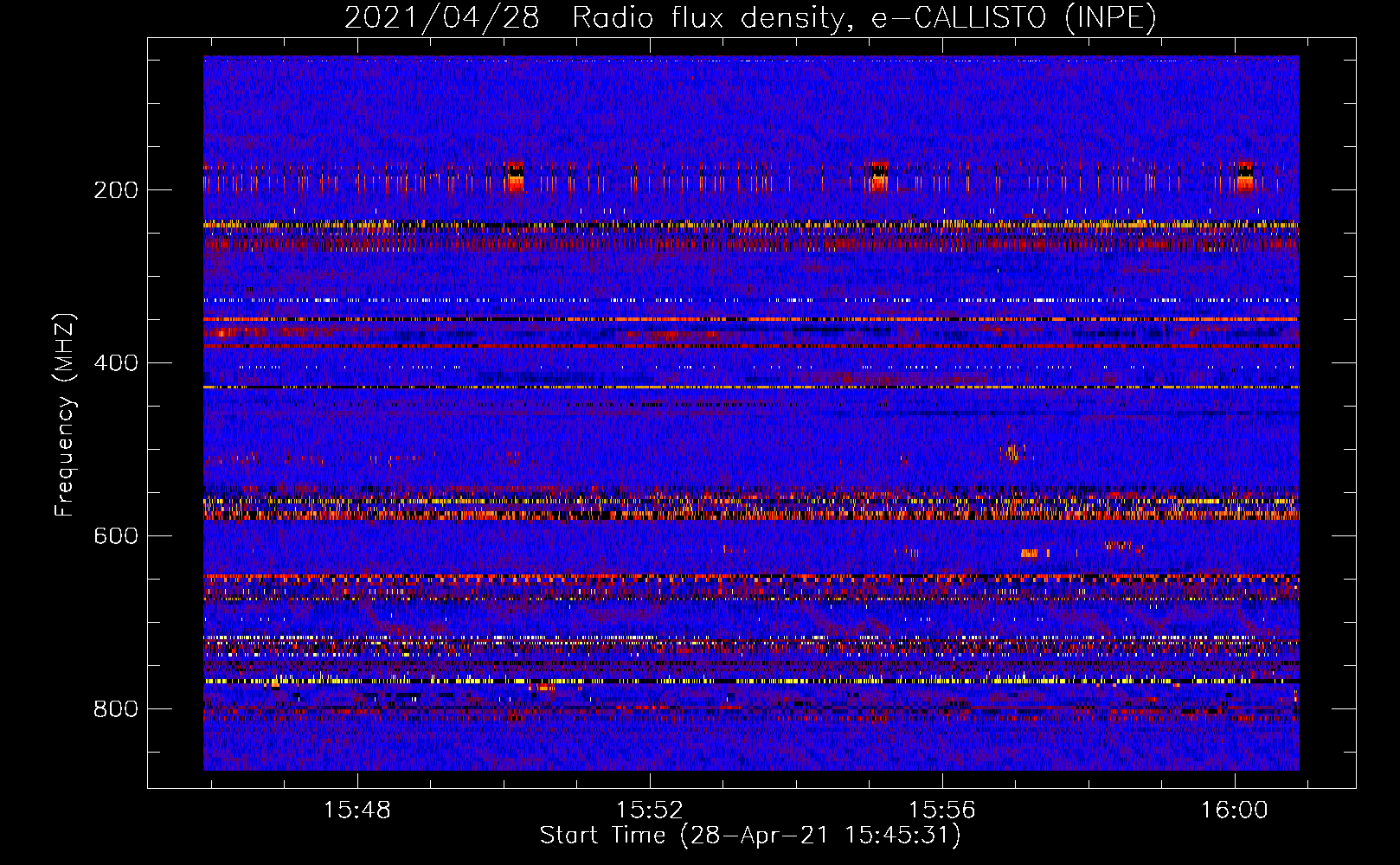Click the 15:56 time tick label
1400x865 pixels.
click(941, 811)
